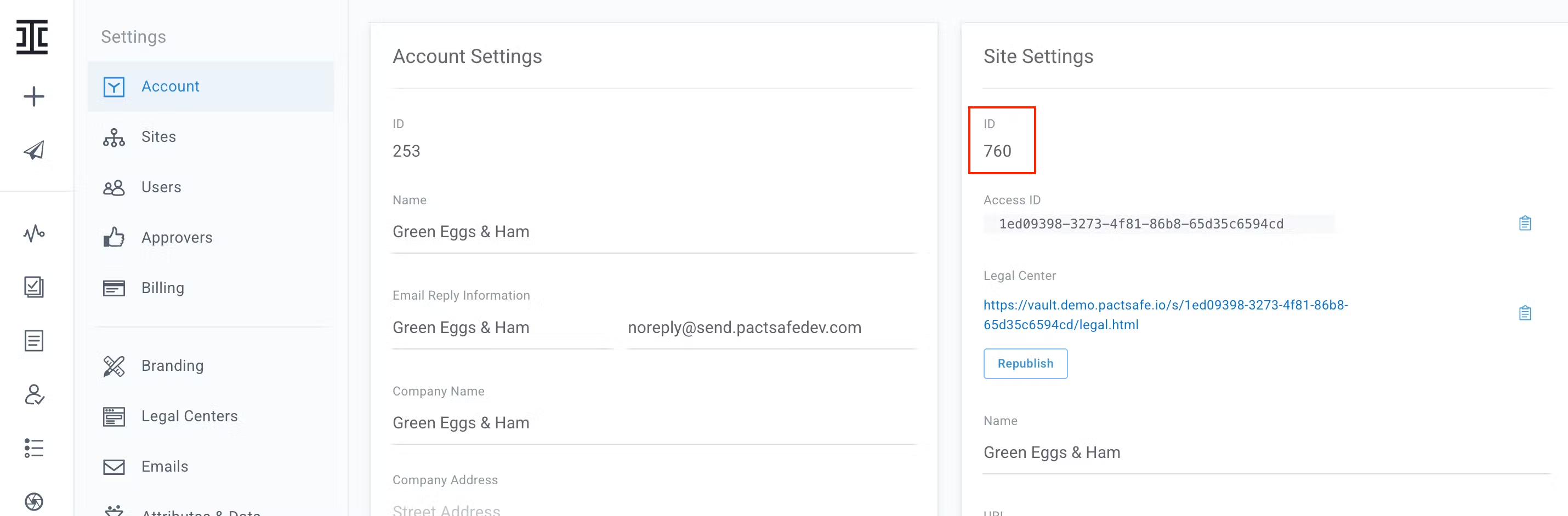Open Billing settings
The height and width of the screenshot is (516, 1568).
pos(211,288)
